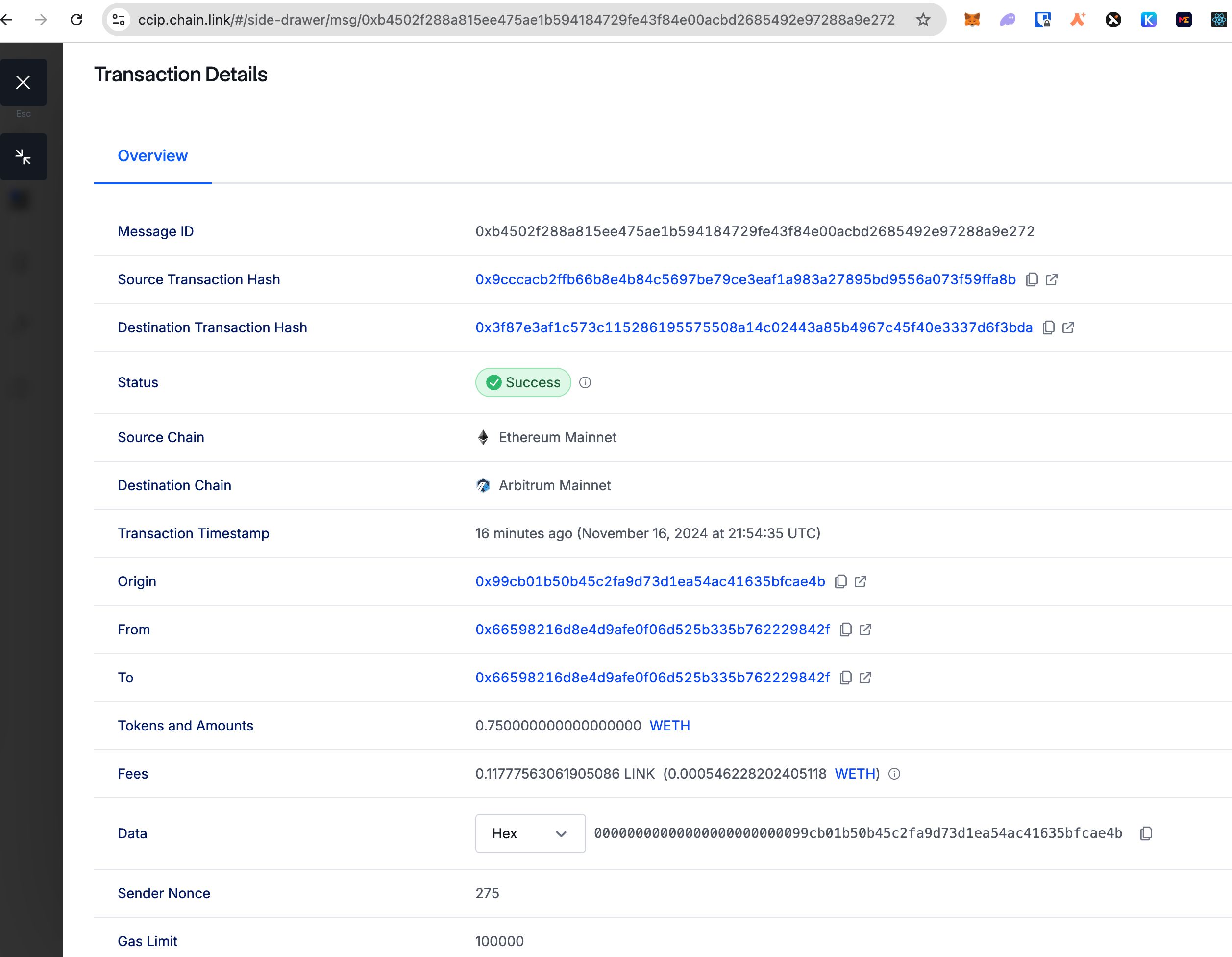Open WETH link in Fees row
This screenshot has width=1232, height=957.
(x=855, y=774)
